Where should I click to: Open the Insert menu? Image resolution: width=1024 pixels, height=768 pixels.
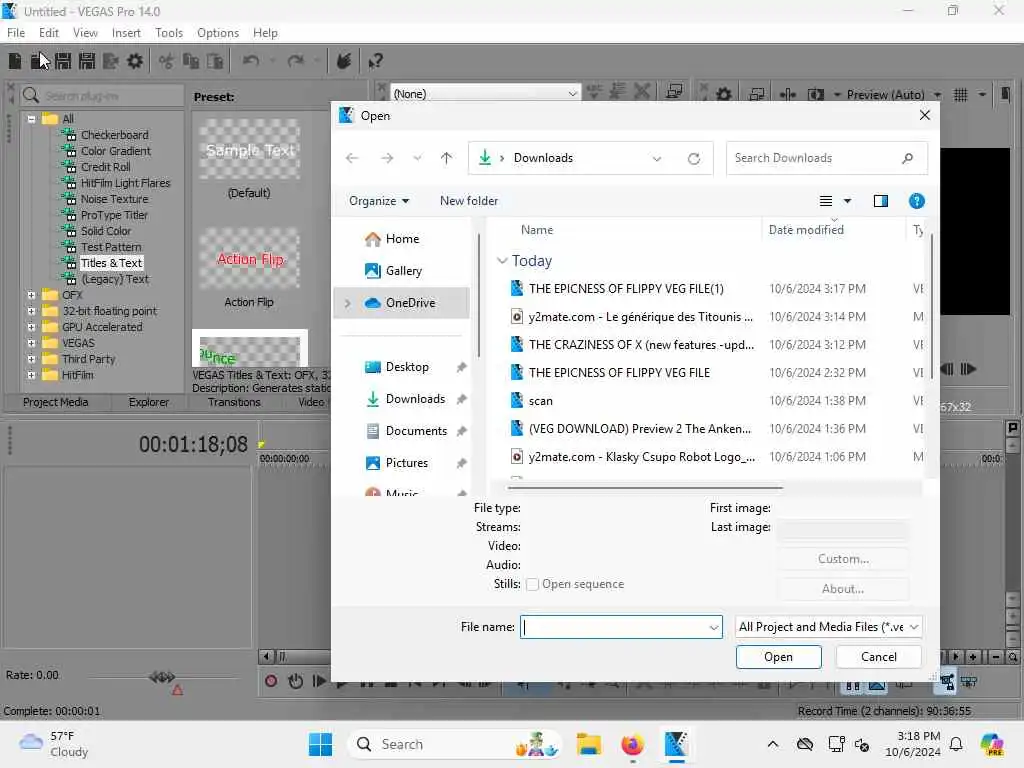[x=126, y=33]
